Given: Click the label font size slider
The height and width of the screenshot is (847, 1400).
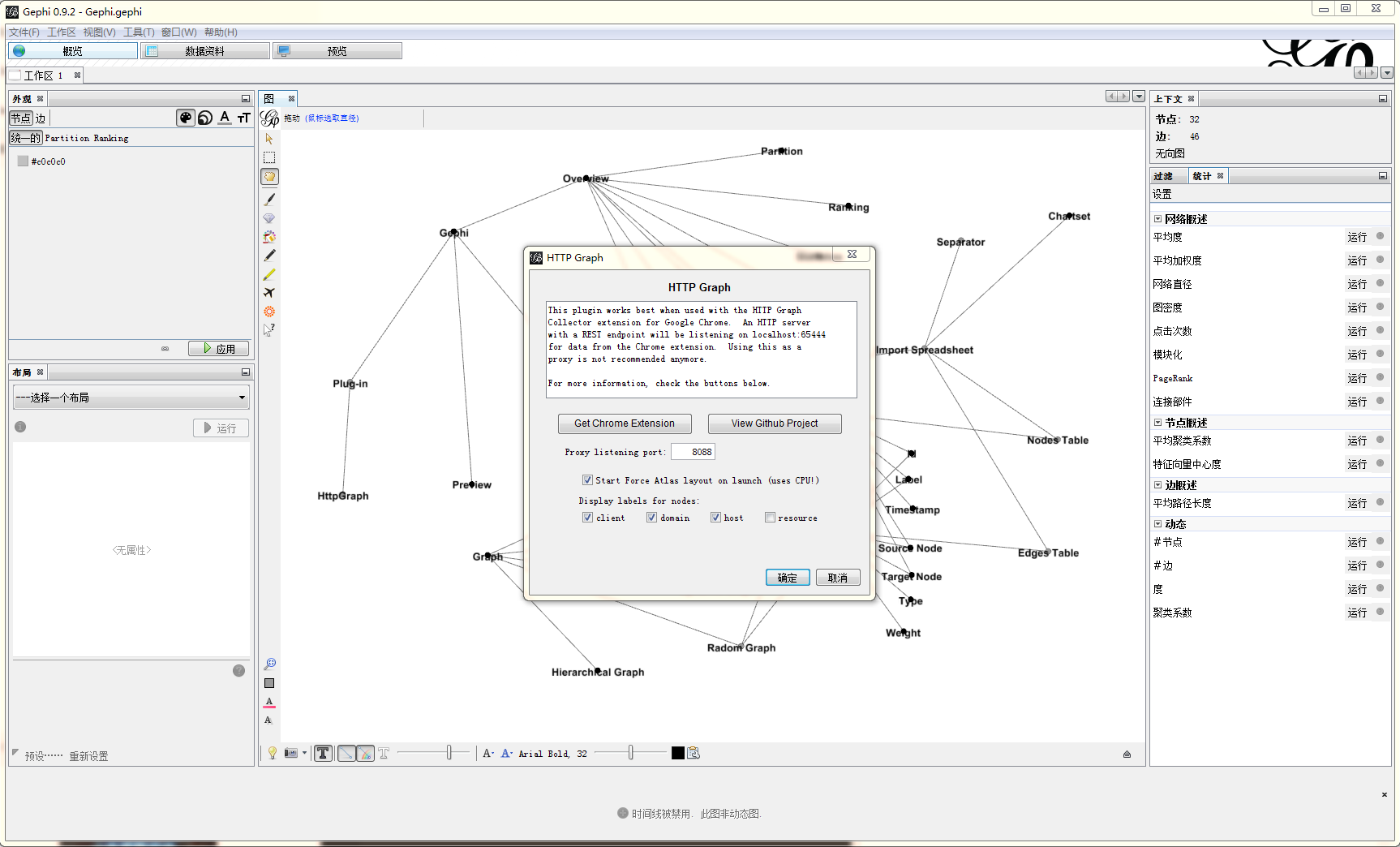Looking at the screenshot, I should pyautogui.click(x=630, y=753).
